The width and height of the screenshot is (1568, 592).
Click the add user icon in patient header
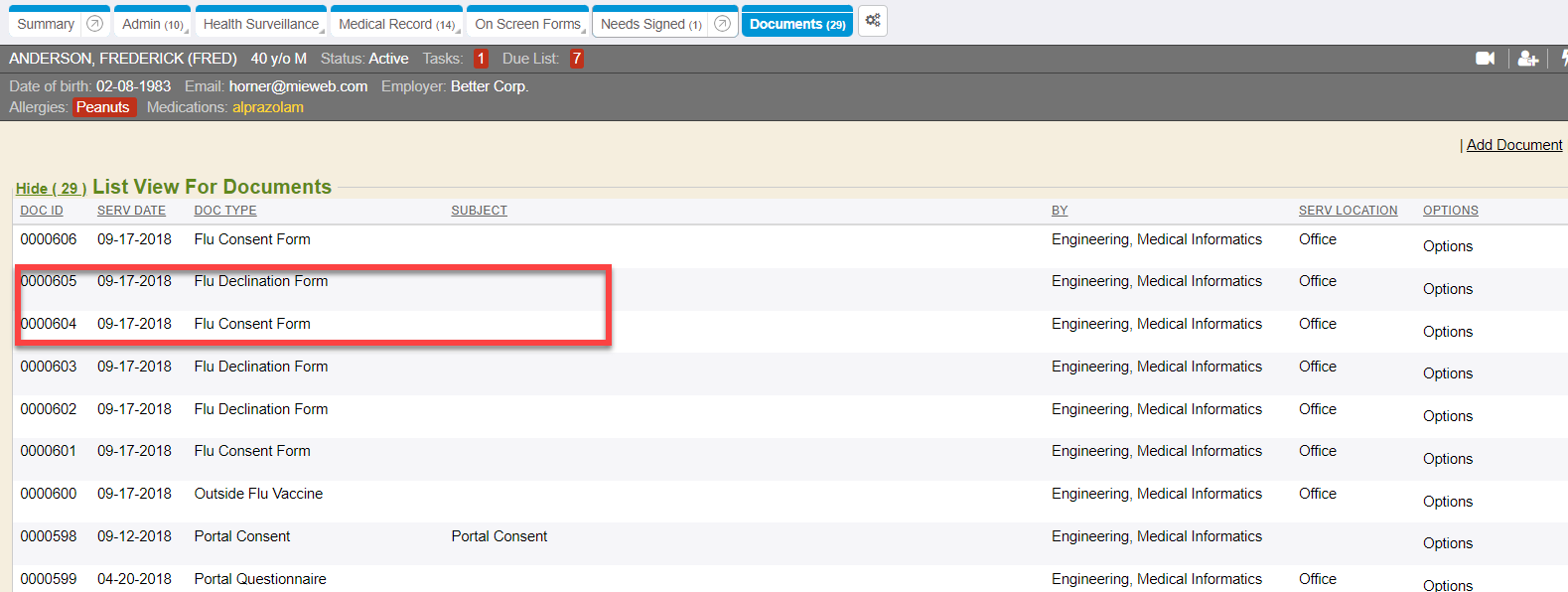1527,59
